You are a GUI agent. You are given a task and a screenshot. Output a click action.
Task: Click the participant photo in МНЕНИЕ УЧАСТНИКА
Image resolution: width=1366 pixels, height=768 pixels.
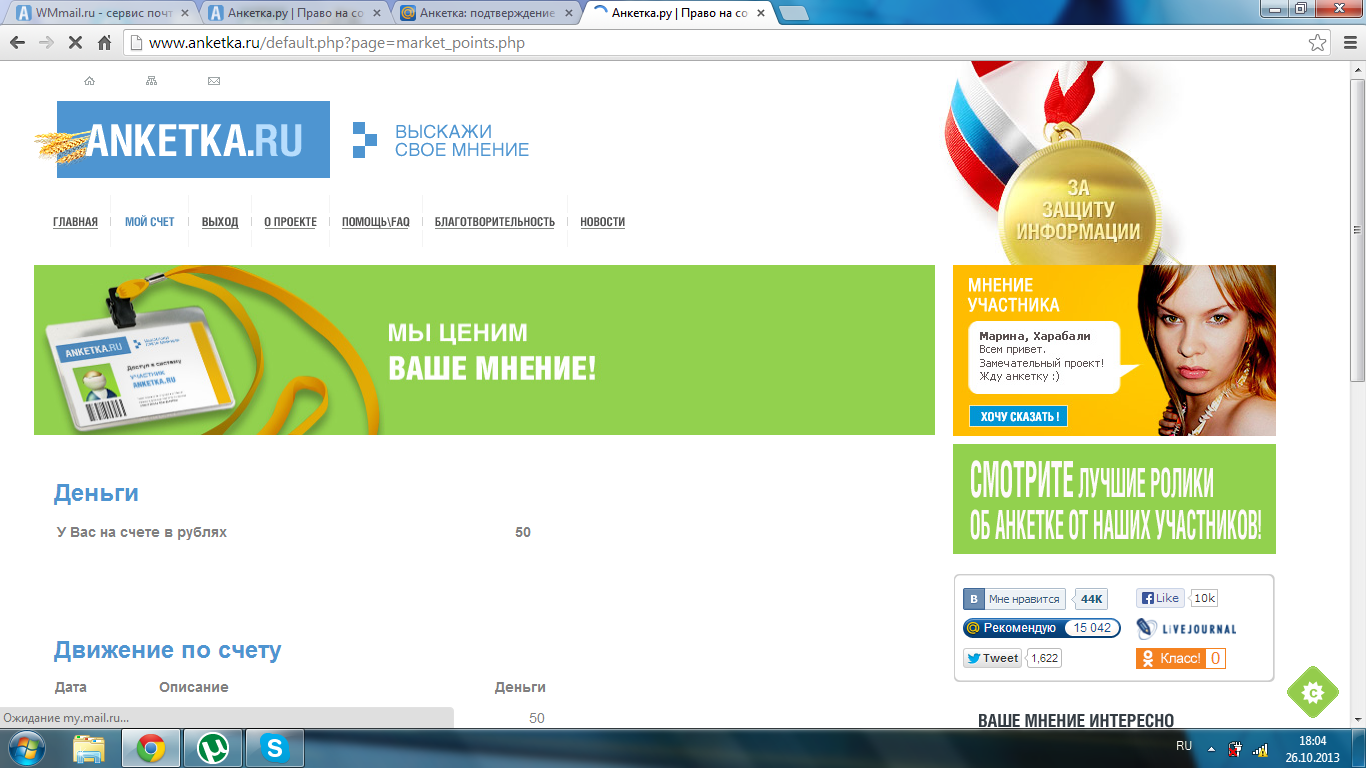click(1206, 350)
